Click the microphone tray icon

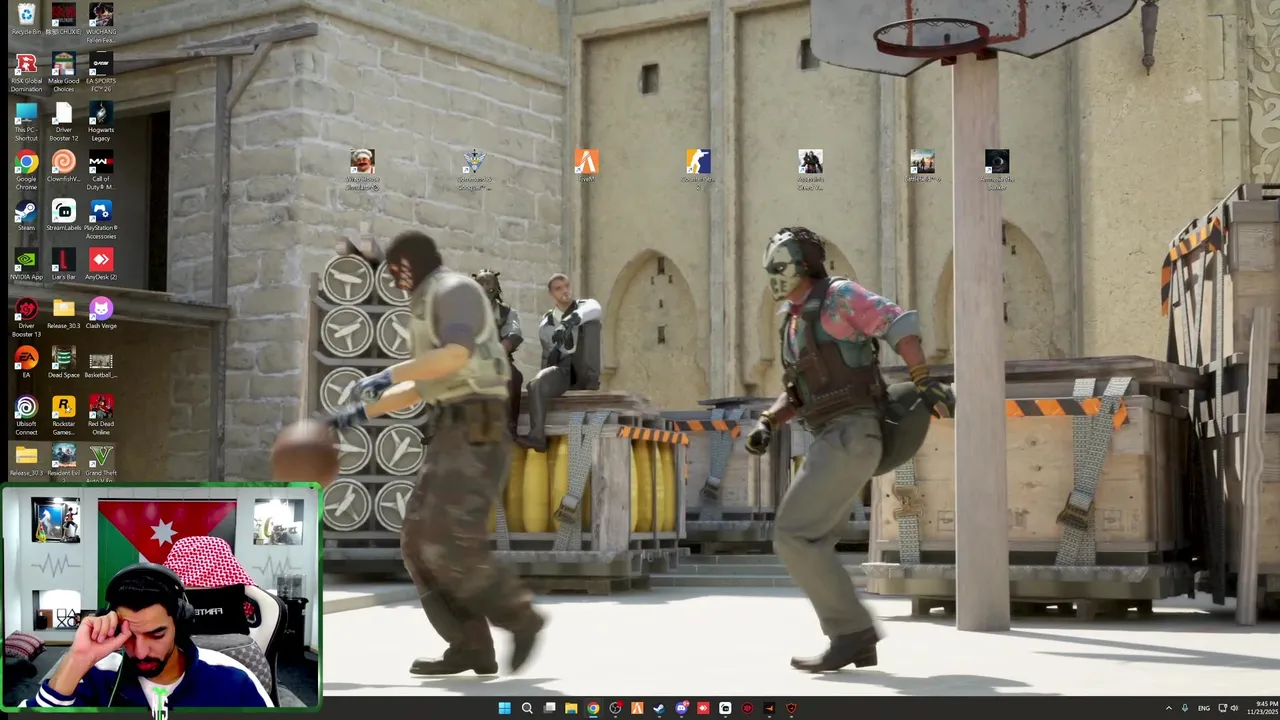1185,708
